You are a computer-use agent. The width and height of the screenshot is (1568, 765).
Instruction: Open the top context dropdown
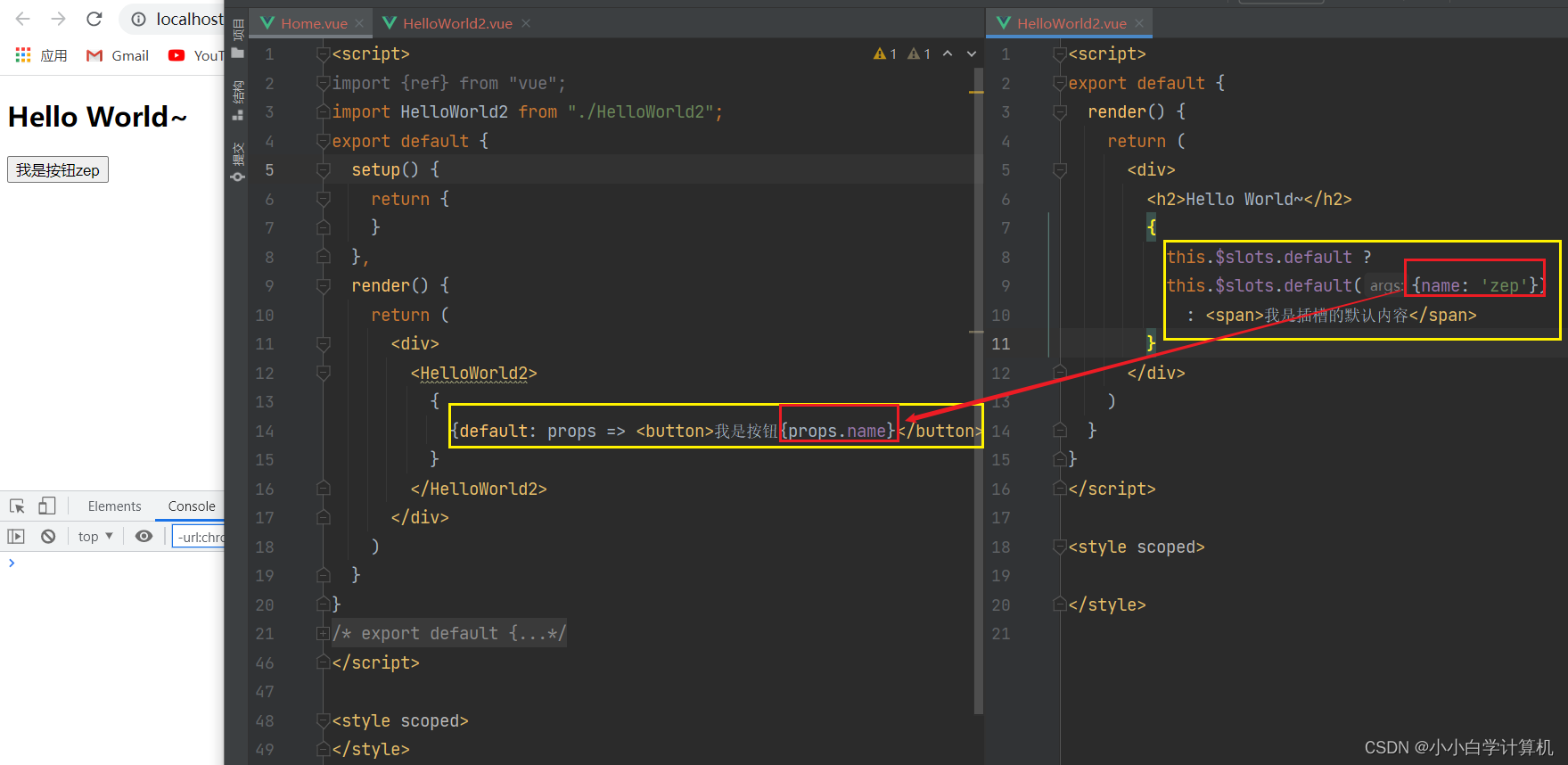click(x=95, y=536)
